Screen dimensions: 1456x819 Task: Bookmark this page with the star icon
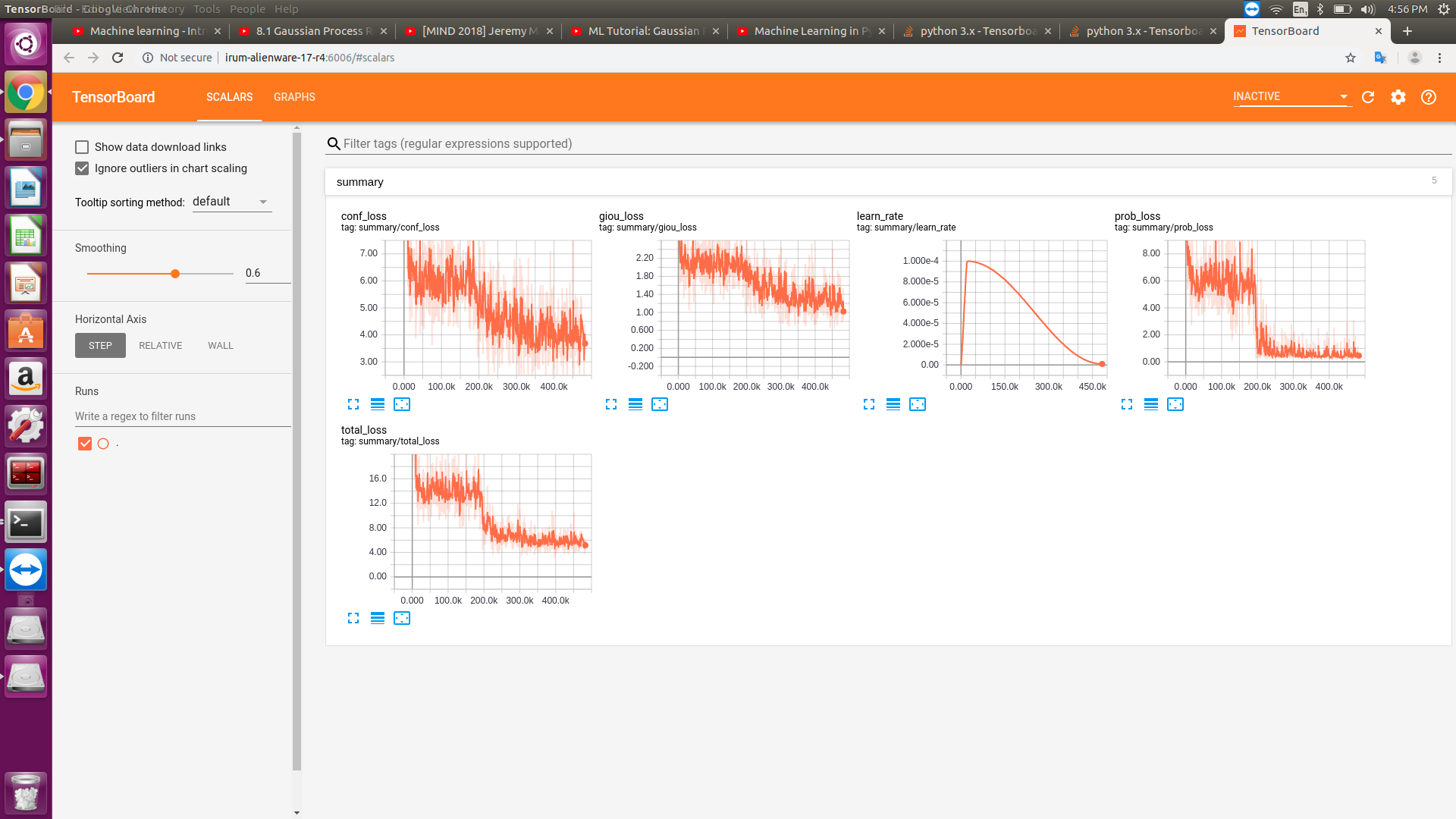coord(1351,58)
